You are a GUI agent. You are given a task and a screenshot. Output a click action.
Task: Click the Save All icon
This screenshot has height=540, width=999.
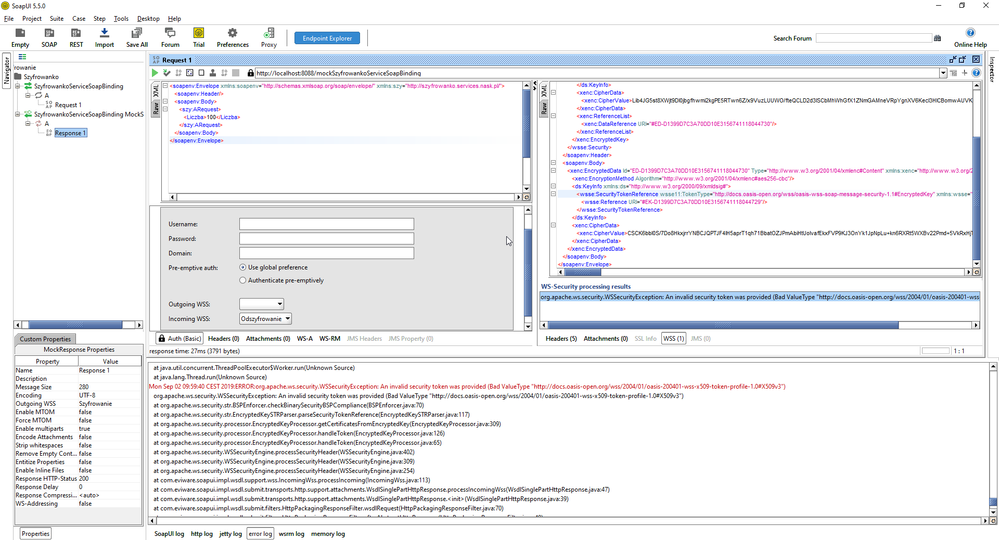tap(137, 38)
